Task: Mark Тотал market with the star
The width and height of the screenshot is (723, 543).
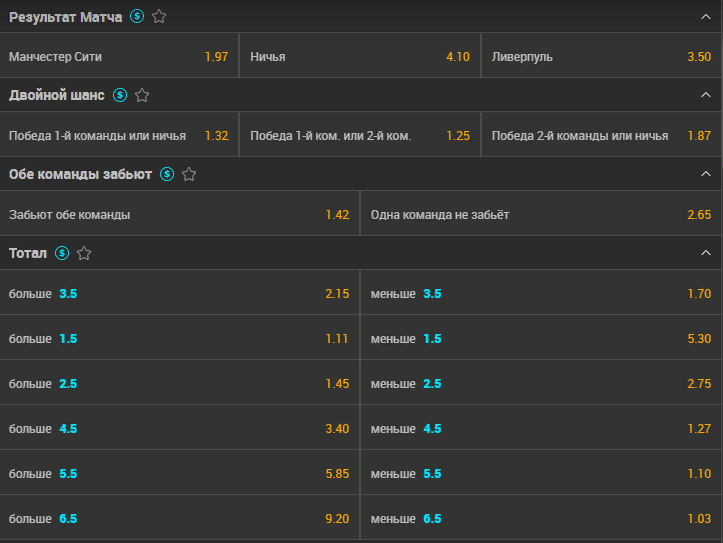Action: pyautogui.click(x=84, y=253)
